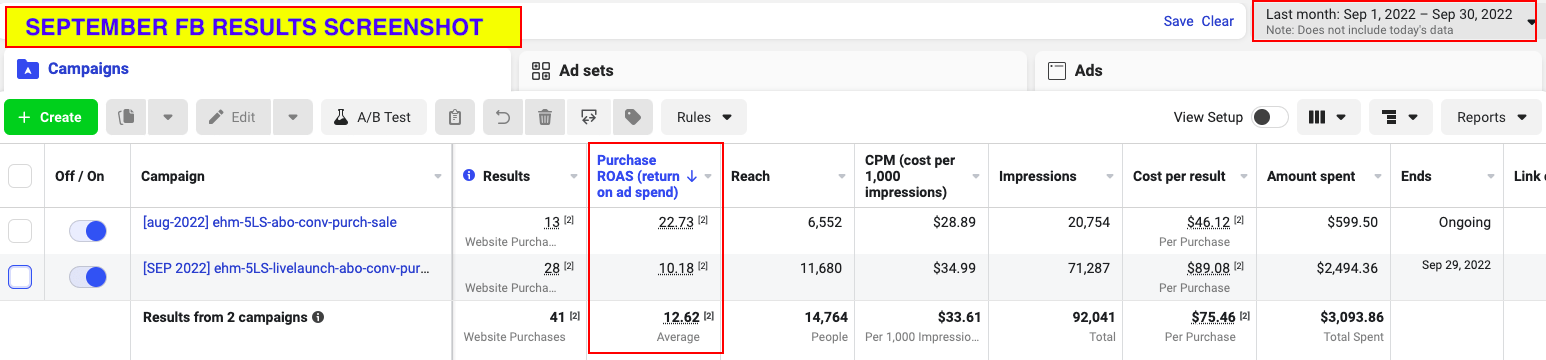Open the aug-2022 ehm-5LS campaign link
1546x360 pixels.
click(270, 222)
